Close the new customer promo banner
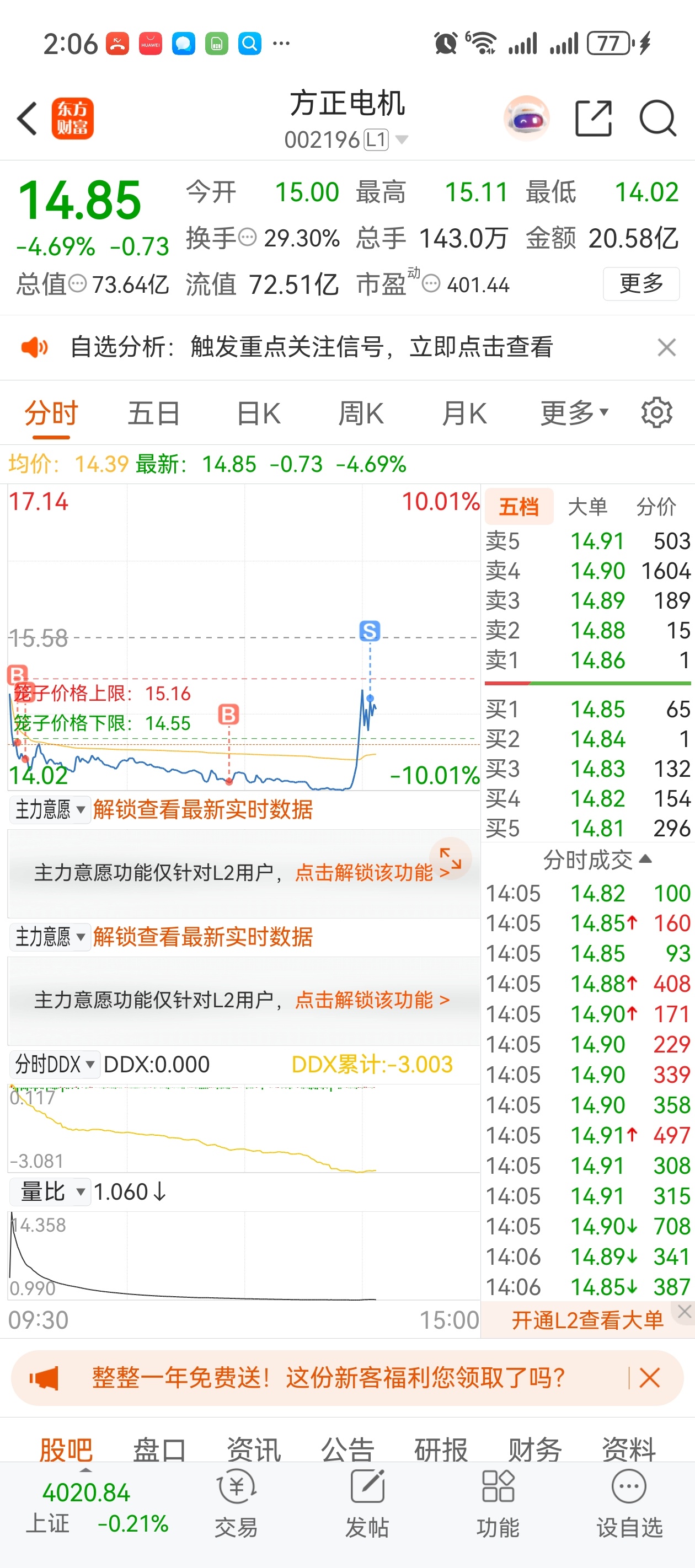The width and height of the screenshot is (695, 1568). (x=650, y=1378)
